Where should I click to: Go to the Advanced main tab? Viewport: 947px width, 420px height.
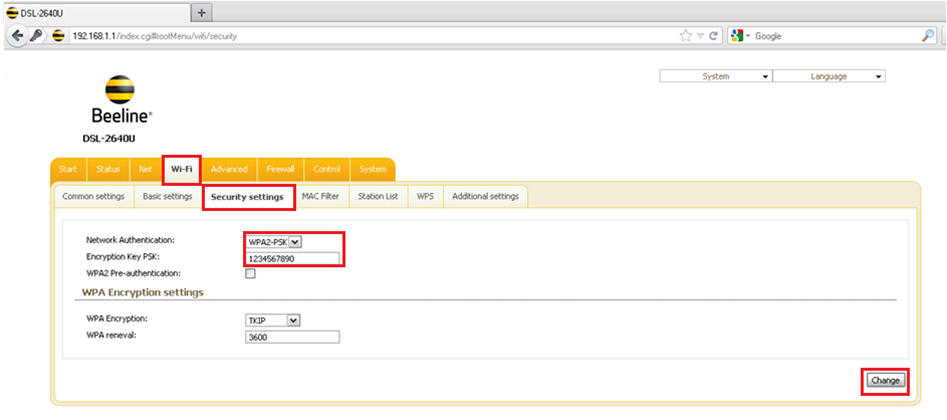point(229,169)
